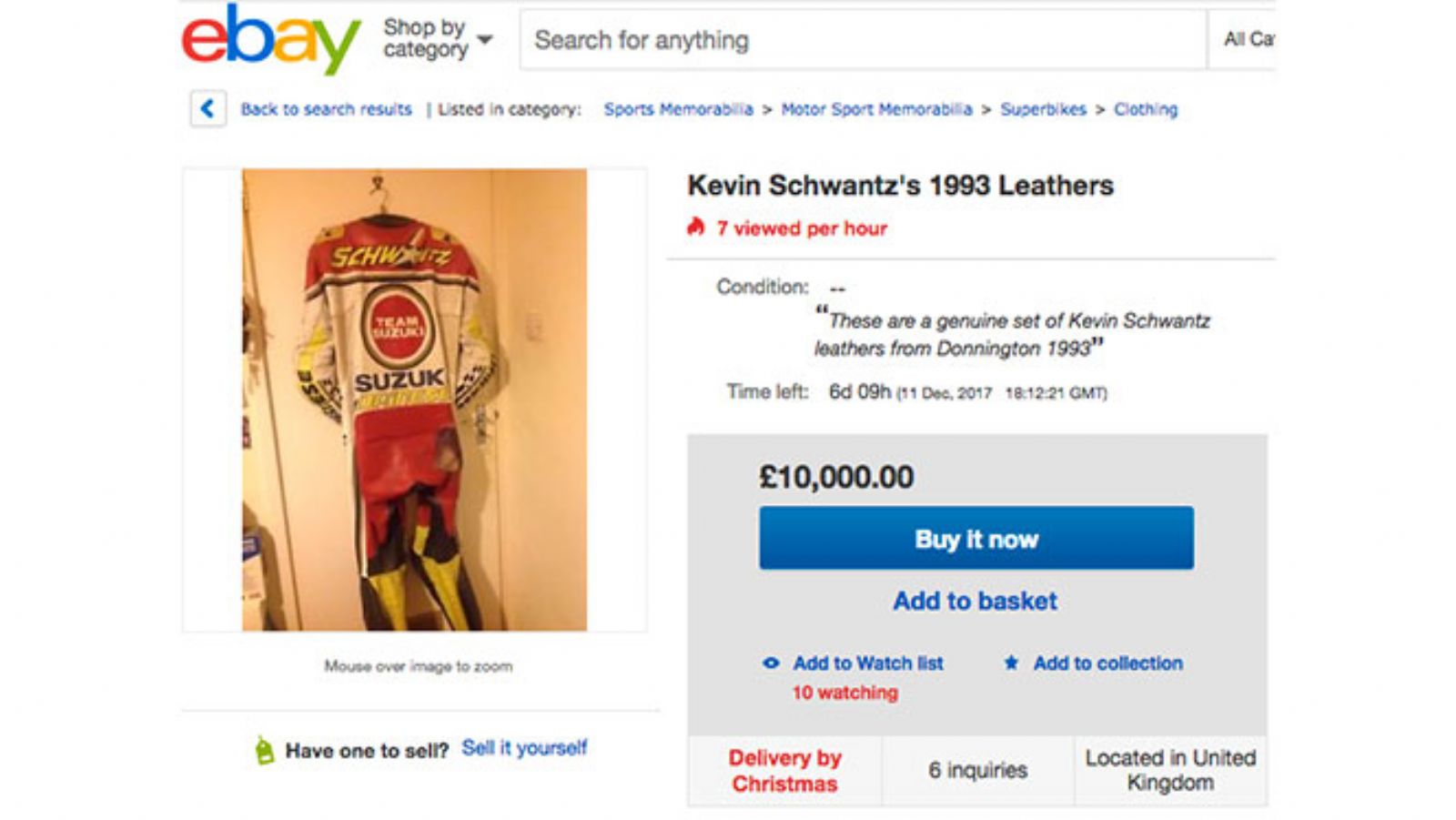Navigate to Superbikes breadcrumb
Screen dimensions: 1456x820
click(x=1043, y=109)
